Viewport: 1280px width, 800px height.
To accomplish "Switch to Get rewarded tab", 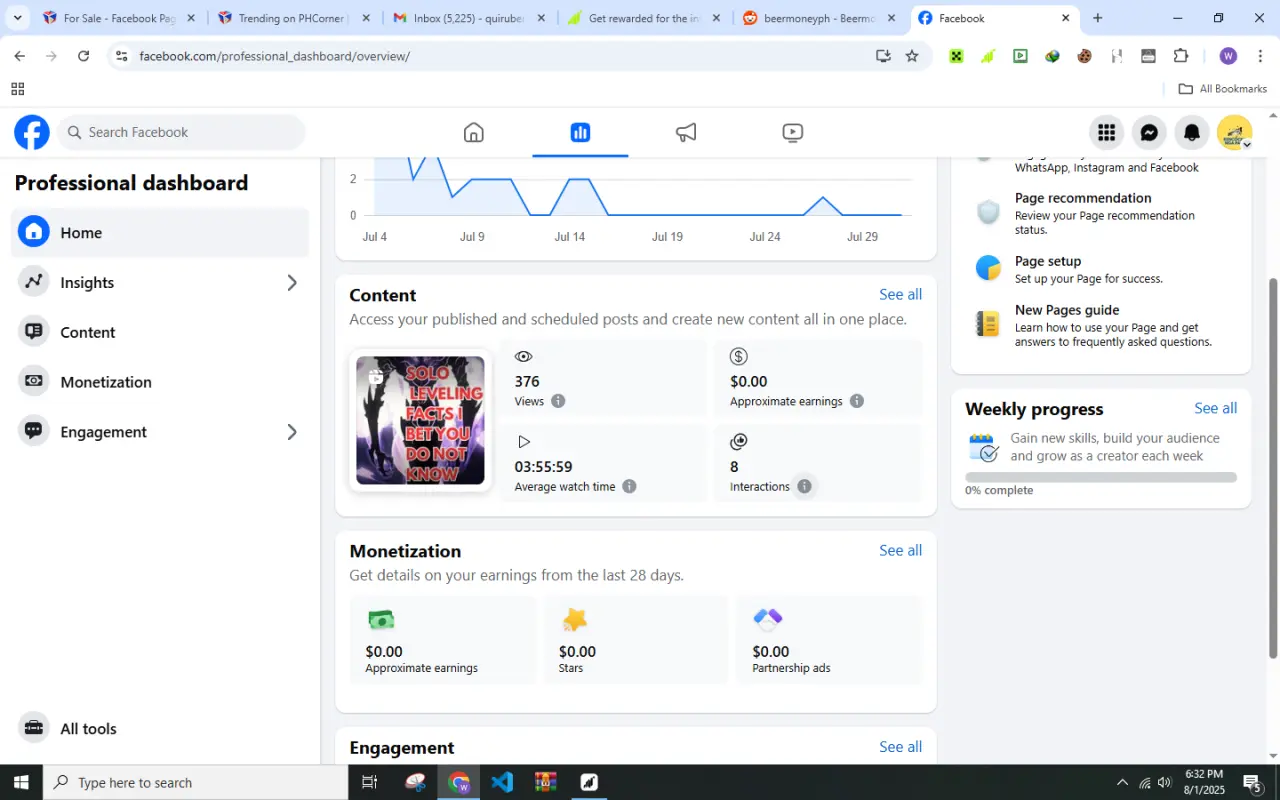I will (x=643, y=18).
